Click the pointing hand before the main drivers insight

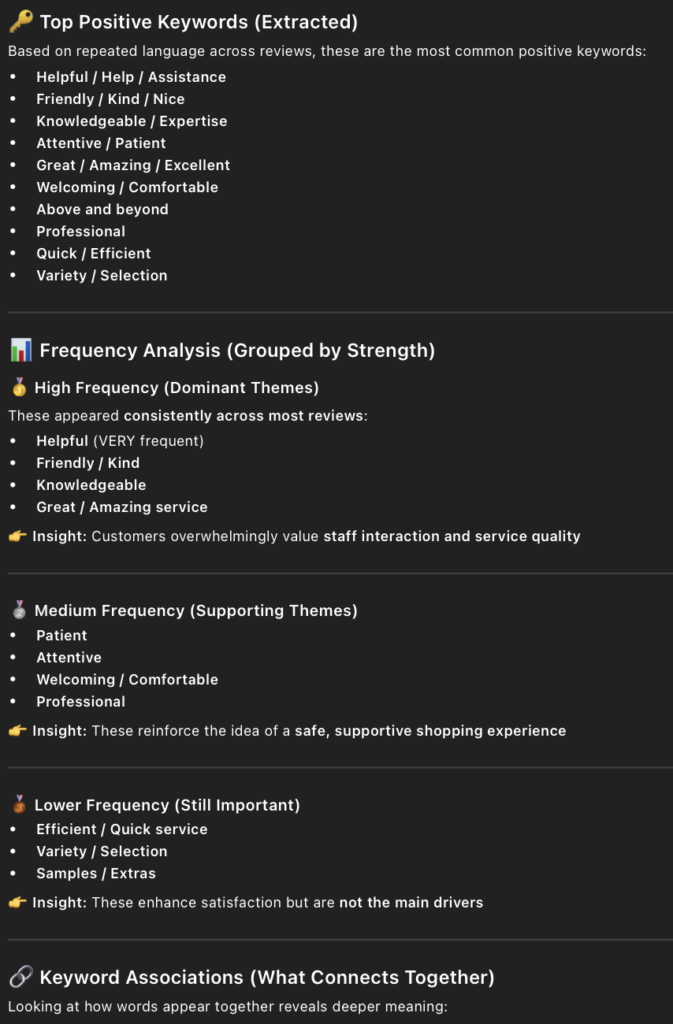coord(17,902)
